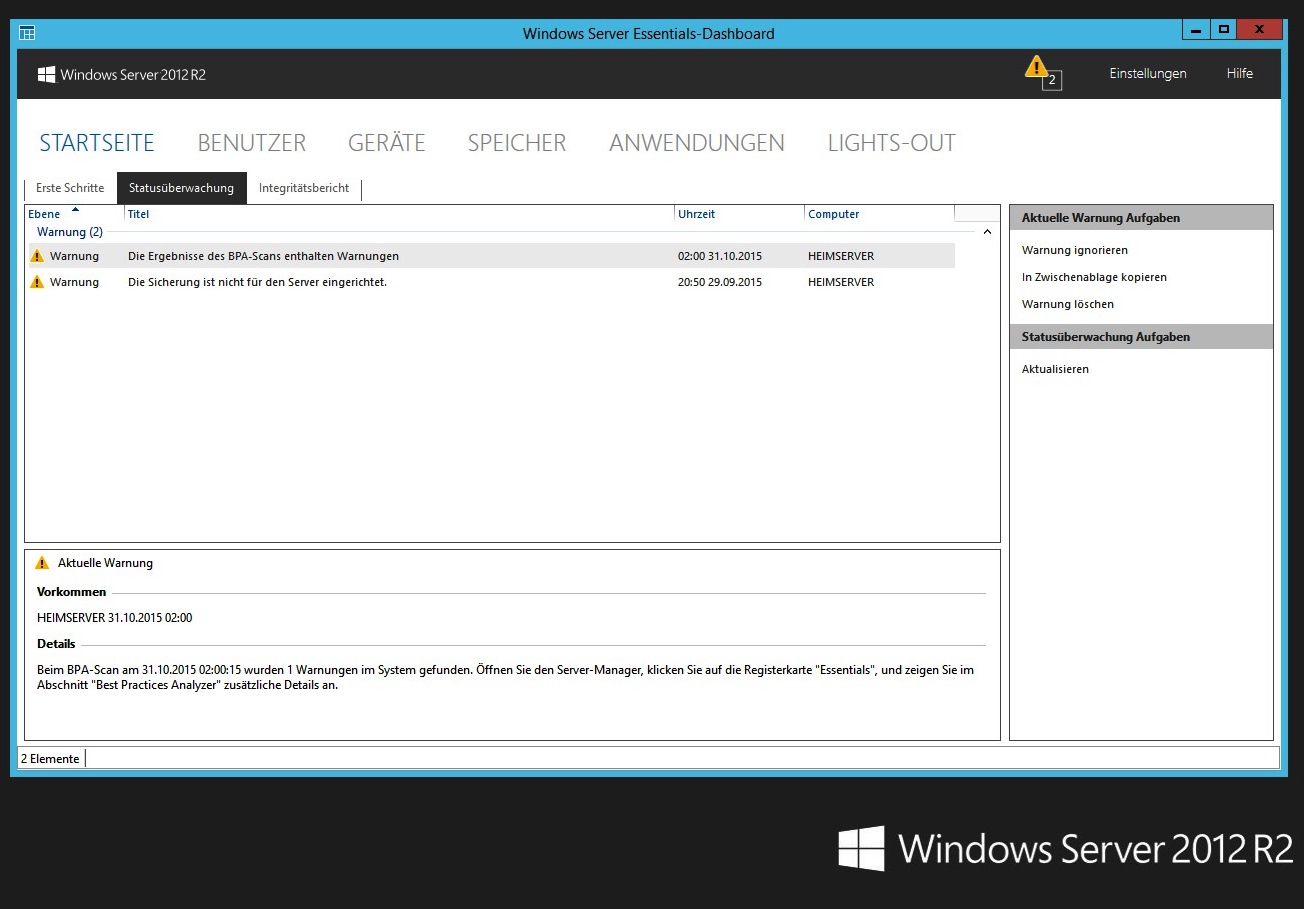Minimize the dashboard window

click(x=1195, y=30)
